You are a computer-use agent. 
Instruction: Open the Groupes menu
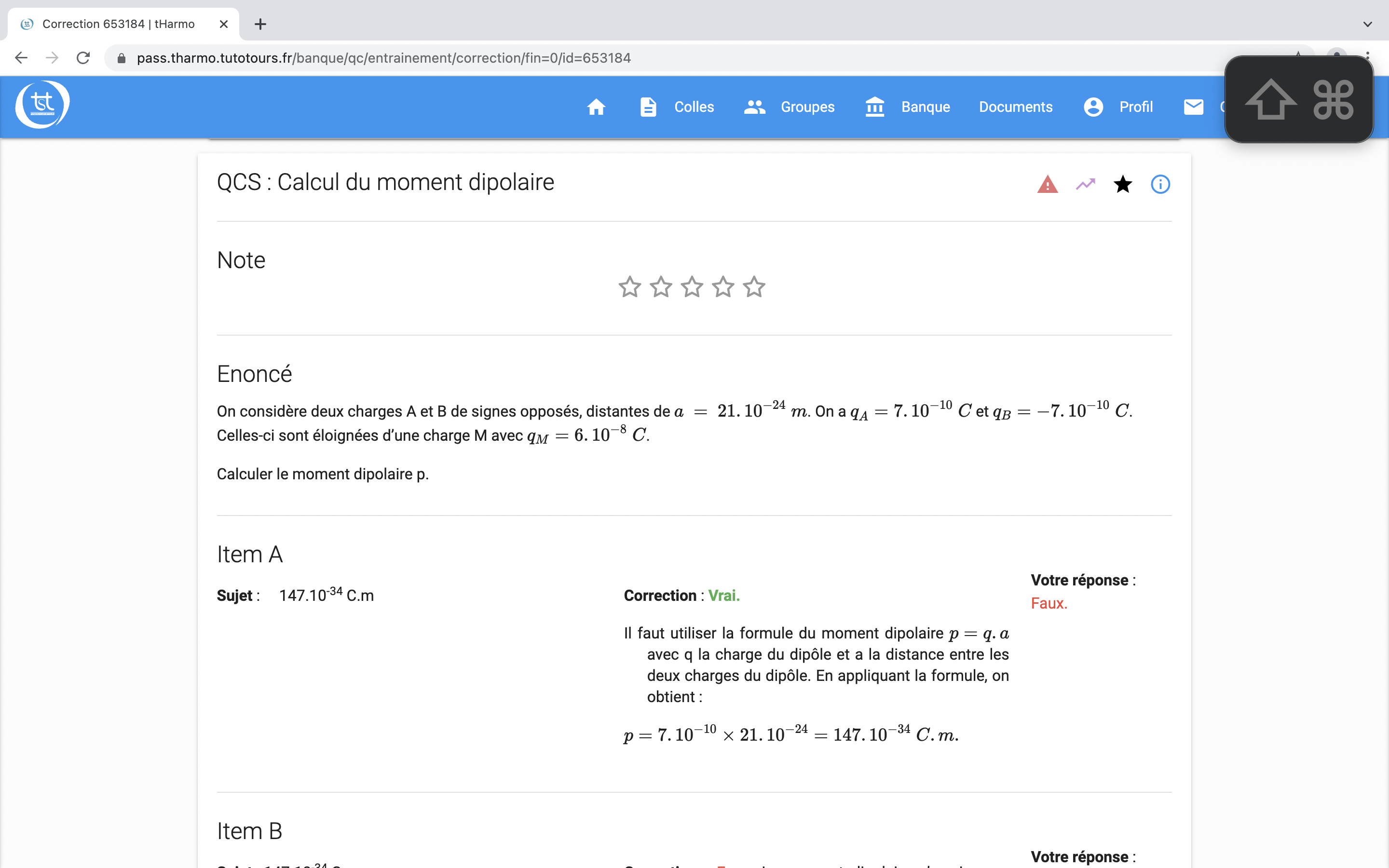tap(807, 107)
